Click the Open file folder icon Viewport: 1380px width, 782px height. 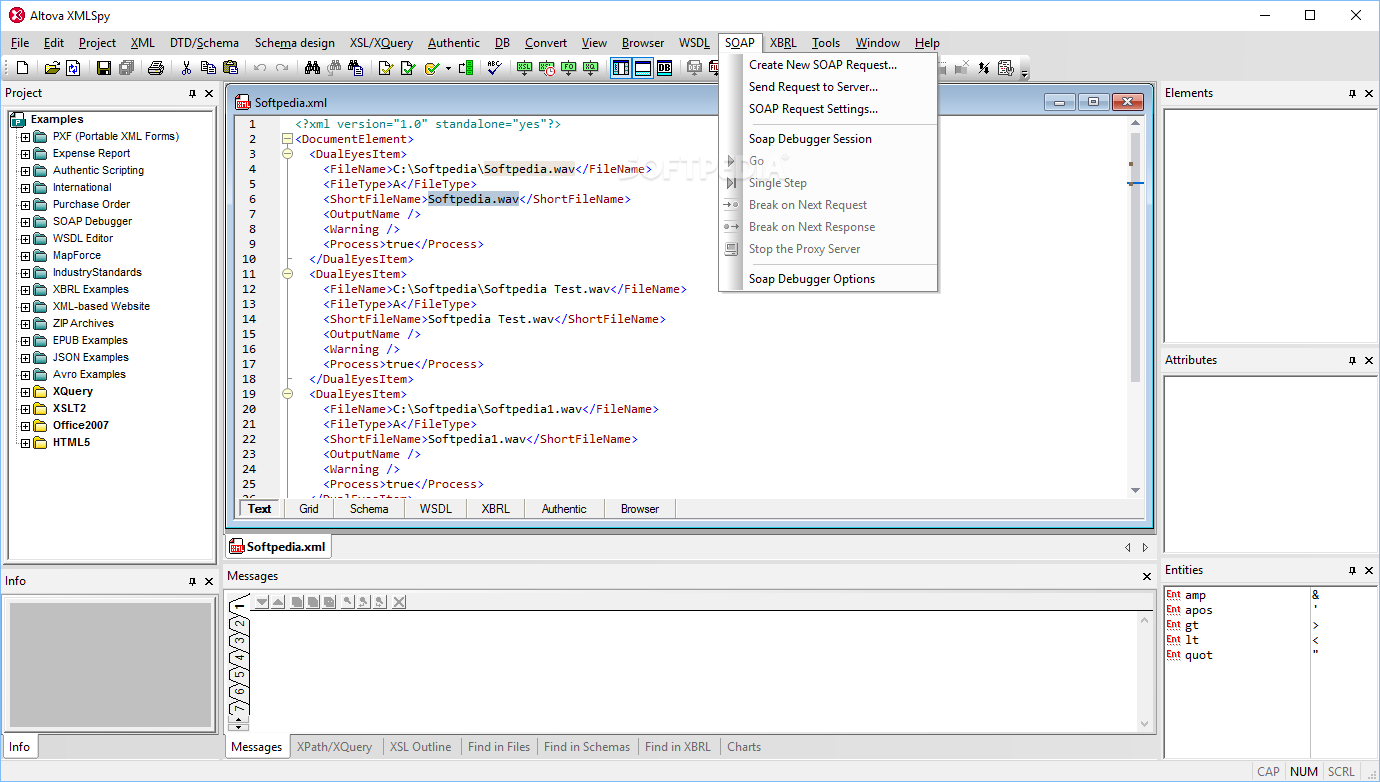point(52,68)
